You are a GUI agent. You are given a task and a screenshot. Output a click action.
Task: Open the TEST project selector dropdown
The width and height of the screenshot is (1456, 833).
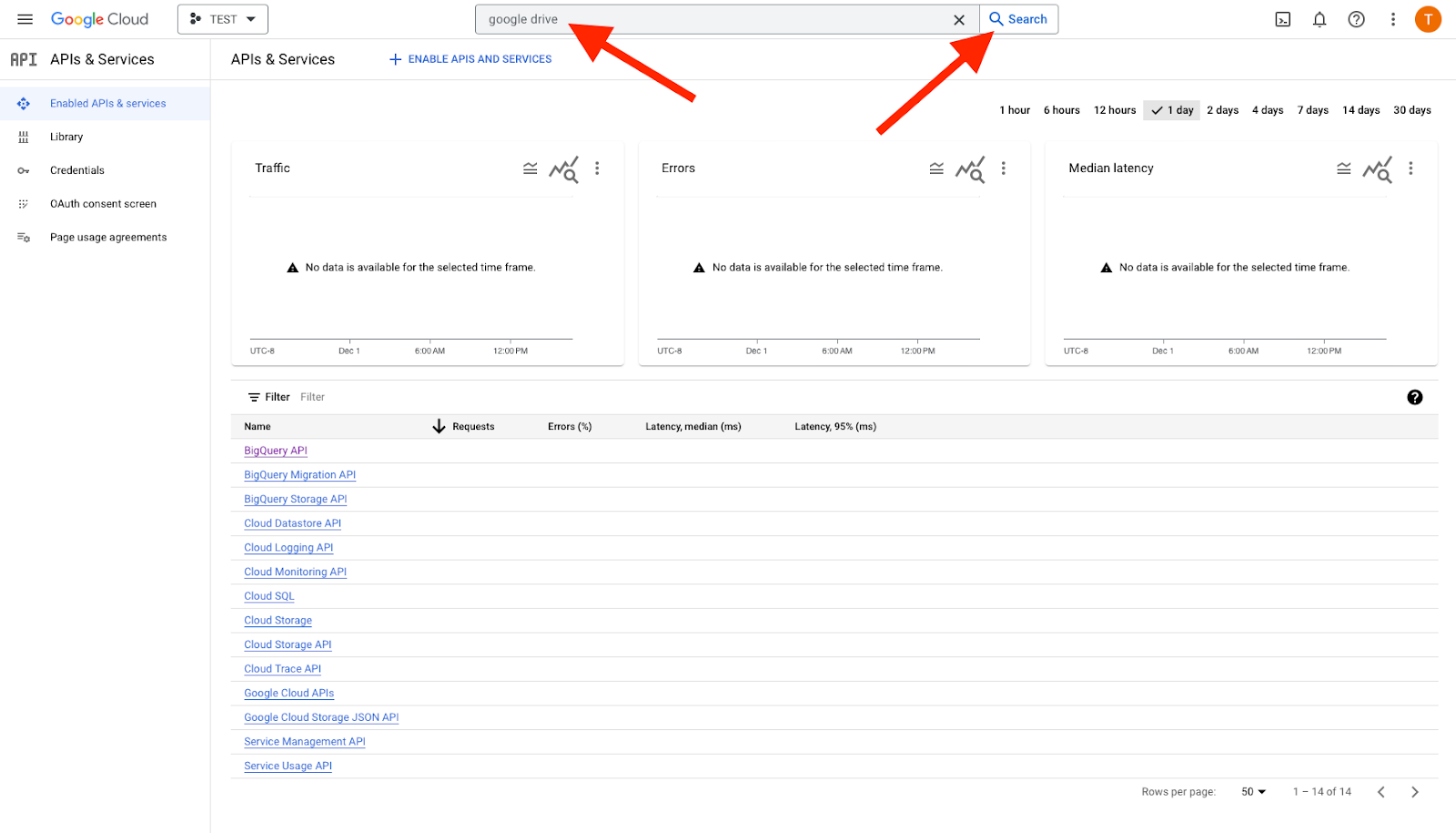point(222,18)
